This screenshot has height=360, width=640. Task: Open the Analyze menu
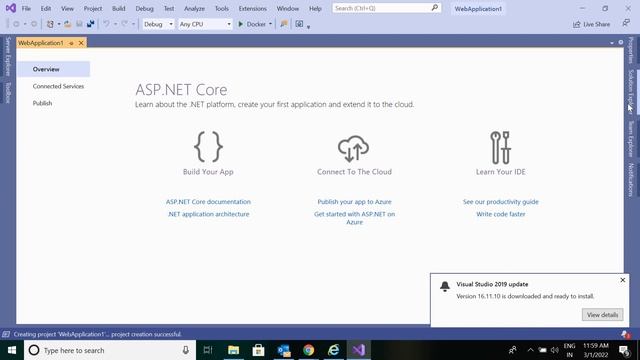tap(194, 8)
